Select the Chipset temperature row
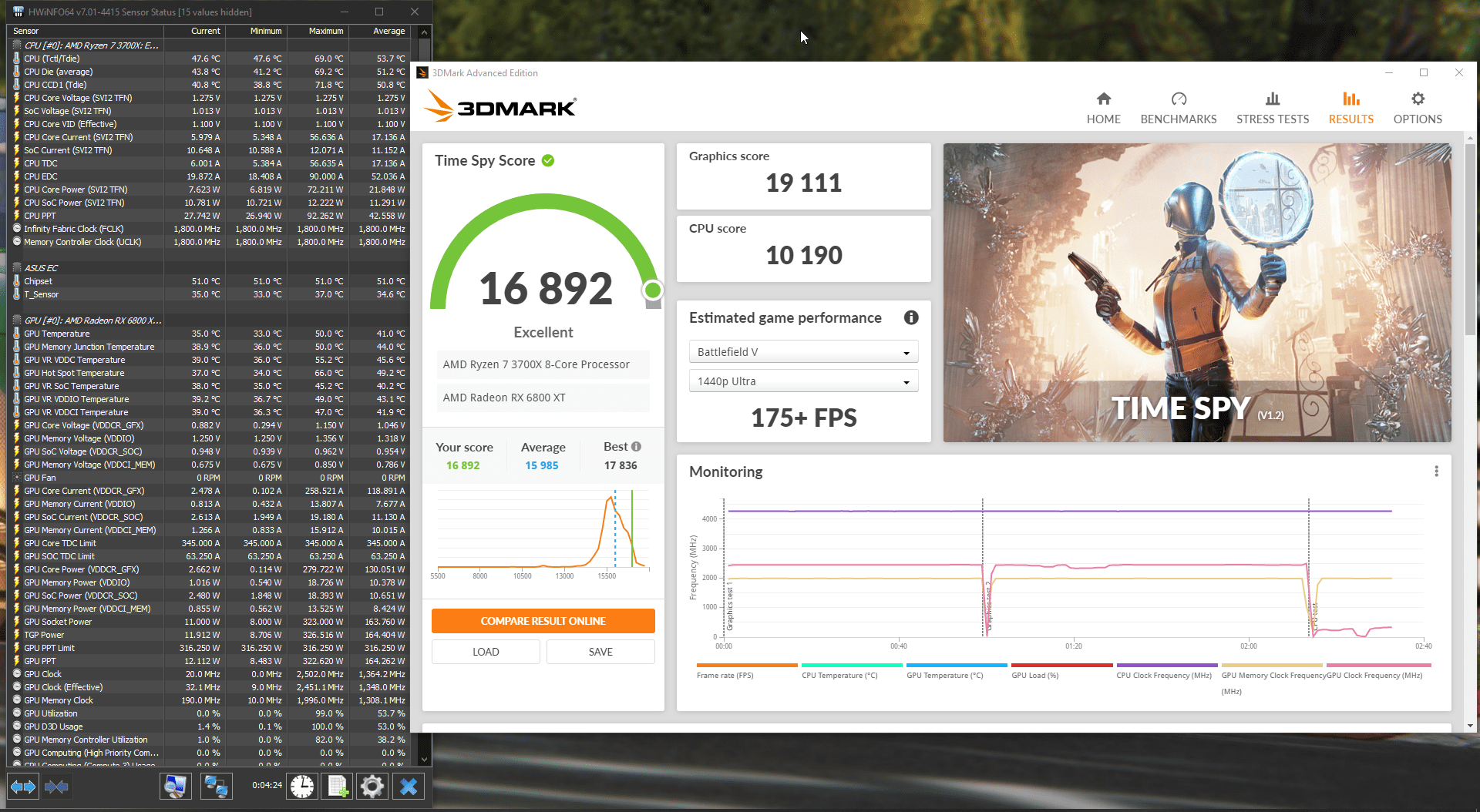Screen dimensions: 1480x812 click(x=208, y=281)
